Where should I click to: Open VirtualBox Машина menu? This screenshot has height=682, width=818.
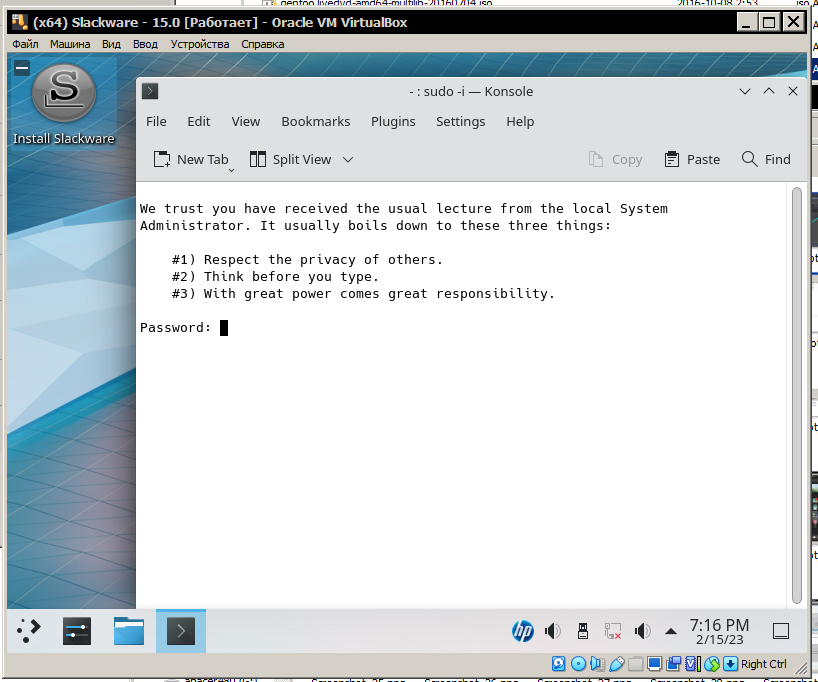pyautogui.click(x=70, y=44)
